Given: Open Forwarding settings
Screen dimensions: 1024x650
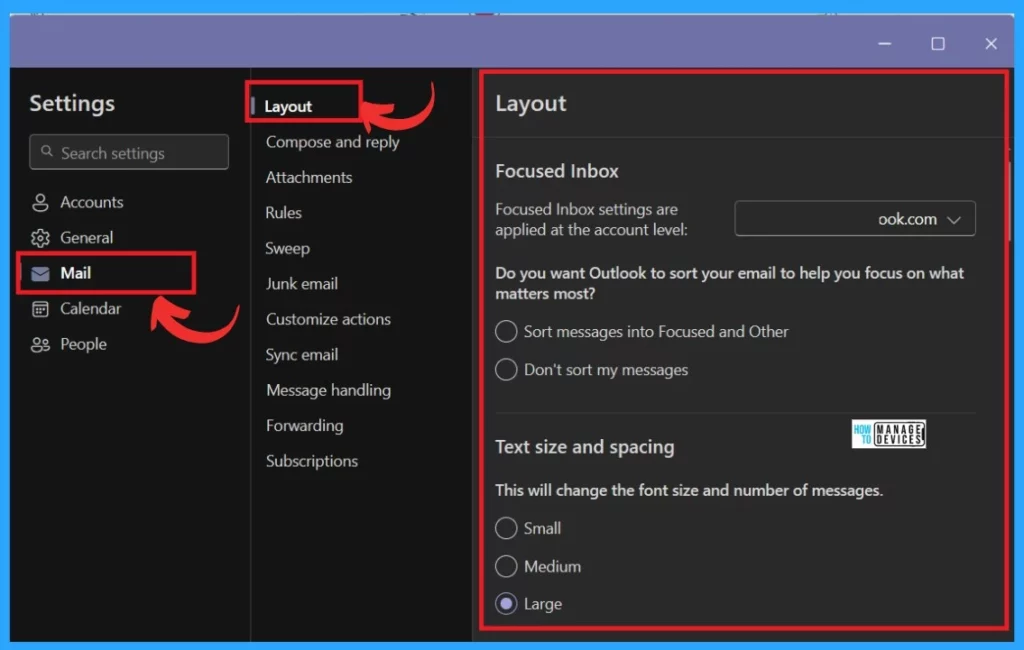Looking at the screenshot, I should (x=304, y=425).
